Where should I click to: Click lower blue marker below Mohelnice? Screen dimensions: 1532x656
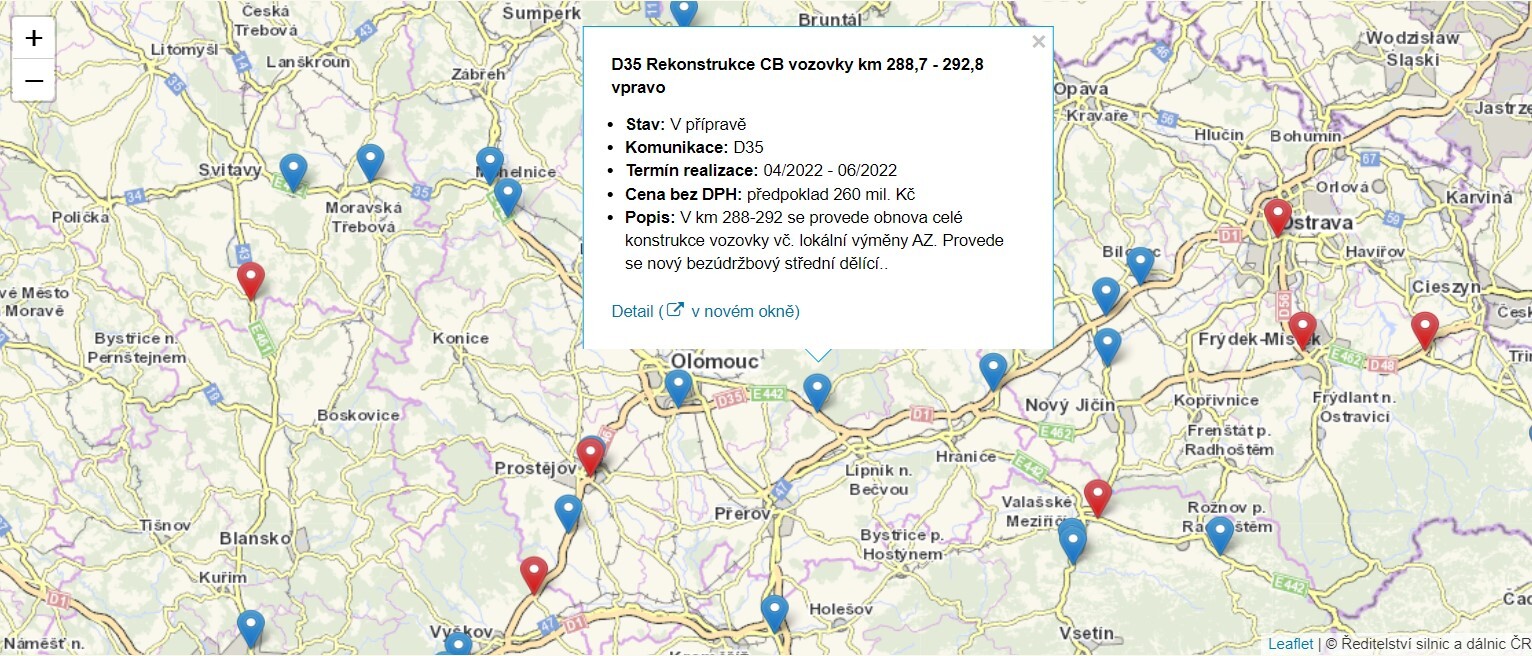(x=508, y=197)
